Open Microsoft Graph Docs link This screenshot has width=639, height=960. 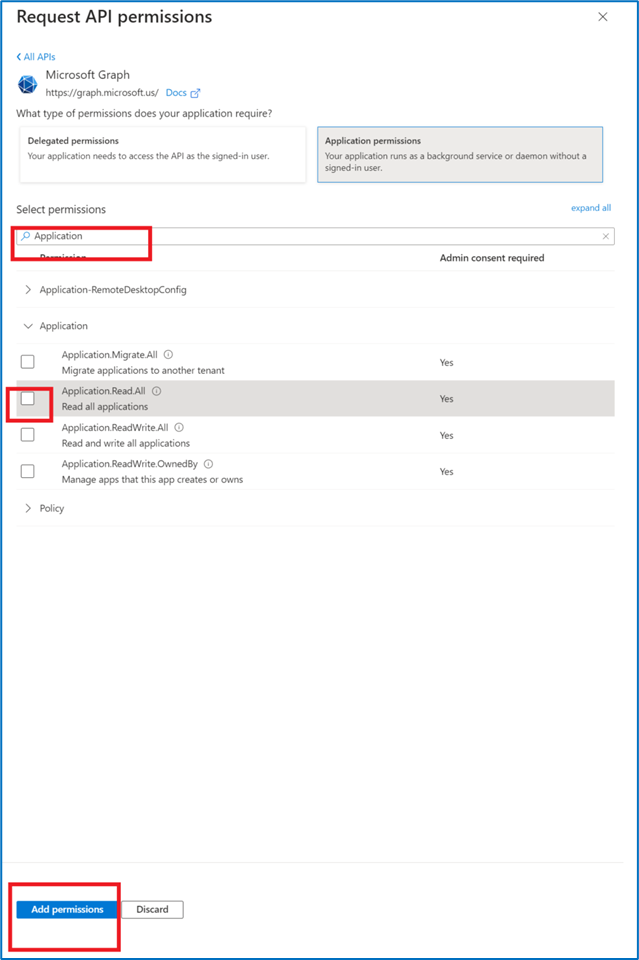click(x=176, y=93)
